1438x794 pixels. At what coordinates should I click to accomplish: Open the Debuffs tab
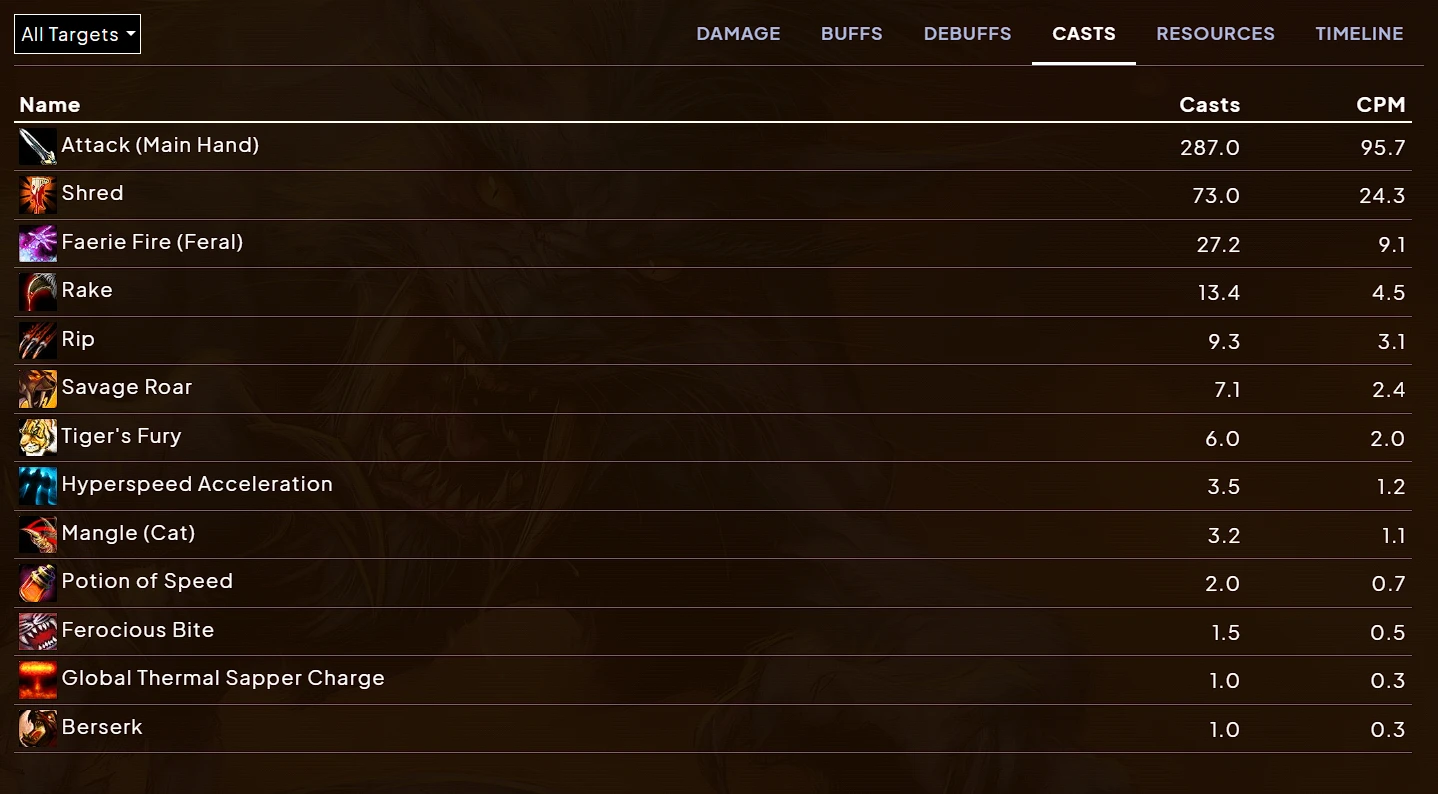tap(967, 33)
